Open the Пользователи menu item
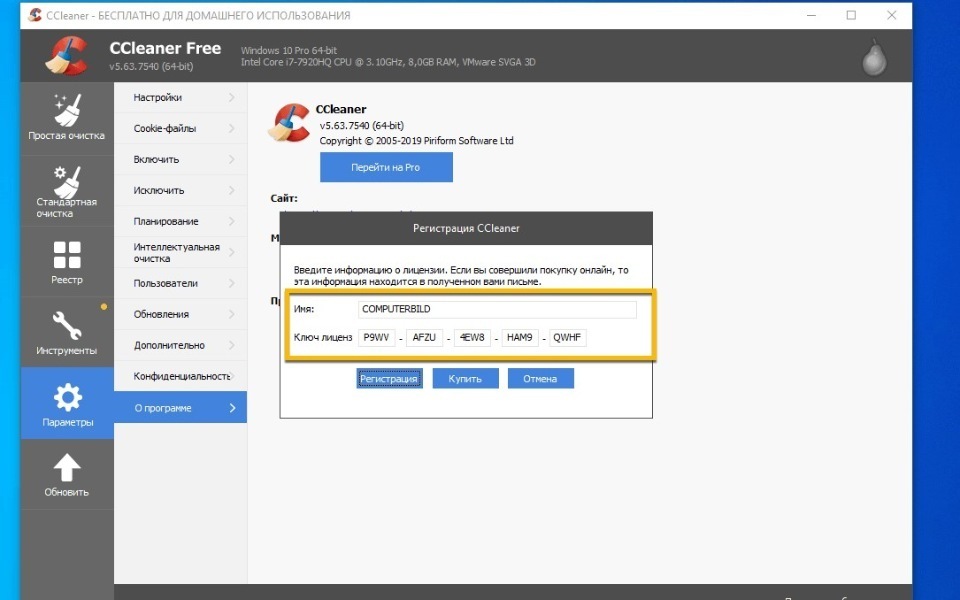Screen dimensions: 960x600 [181, 283]
